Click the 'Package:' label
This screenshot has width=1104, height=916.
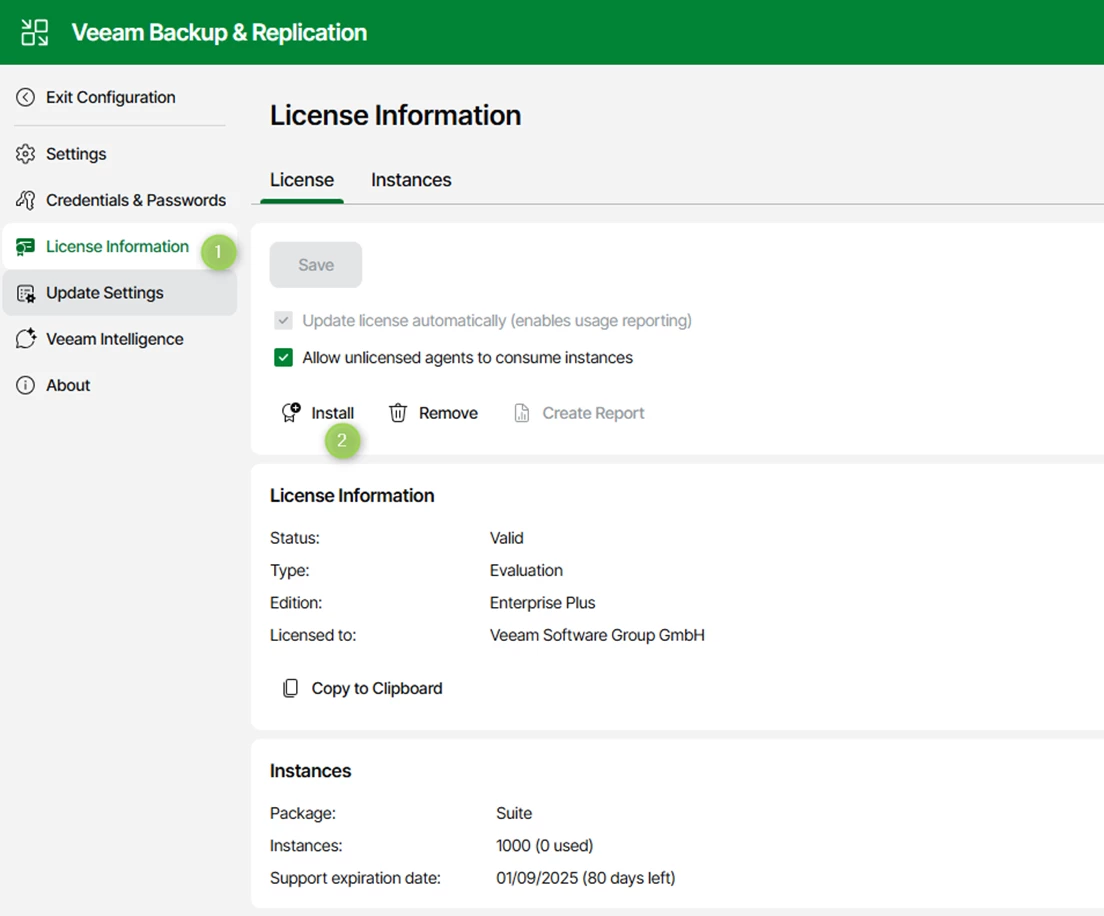(x=303, y=813)
